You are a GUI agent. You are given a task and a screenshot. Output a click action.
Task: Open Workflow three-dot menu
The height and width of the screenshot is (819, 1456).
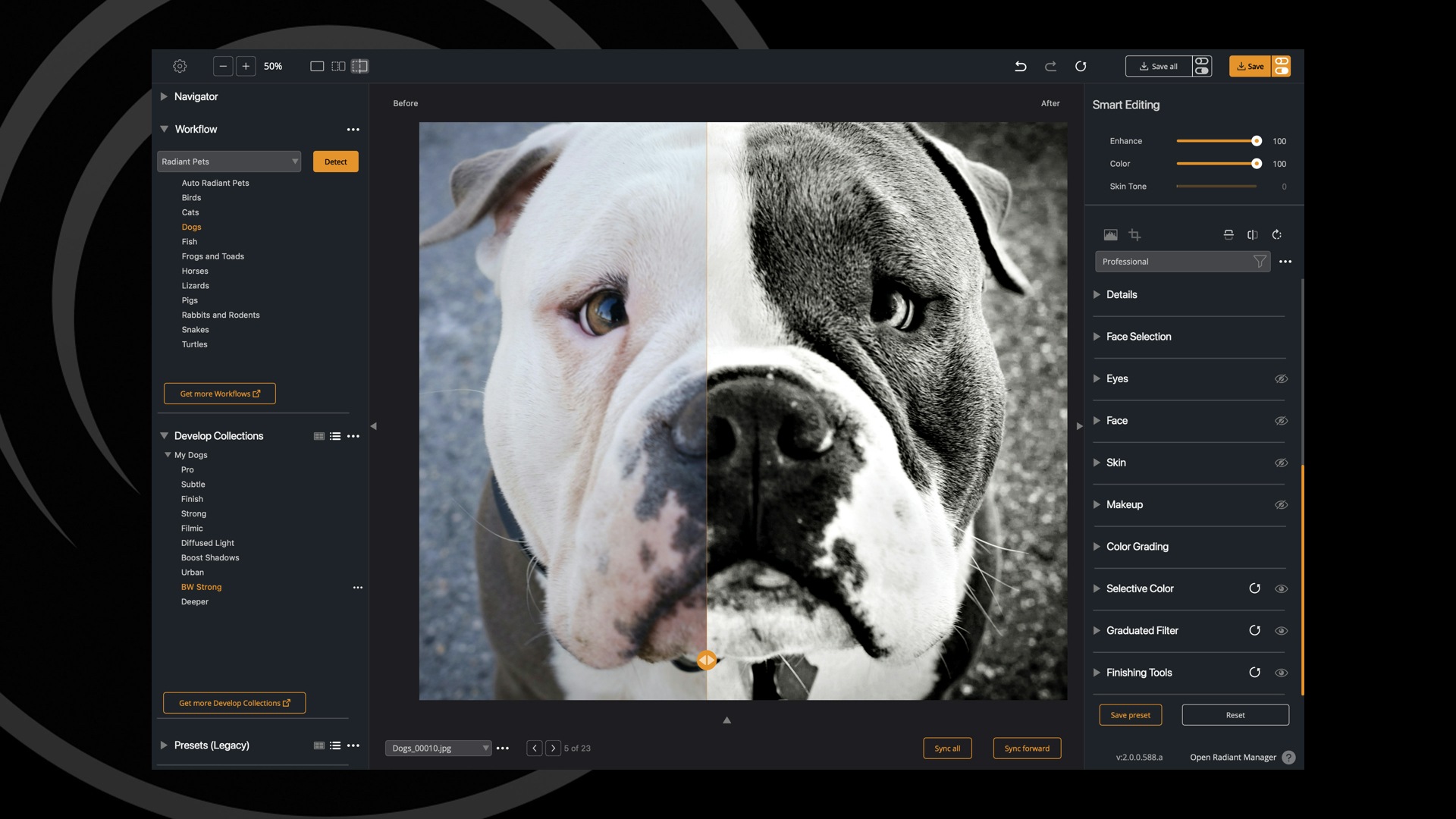(353, 130)
